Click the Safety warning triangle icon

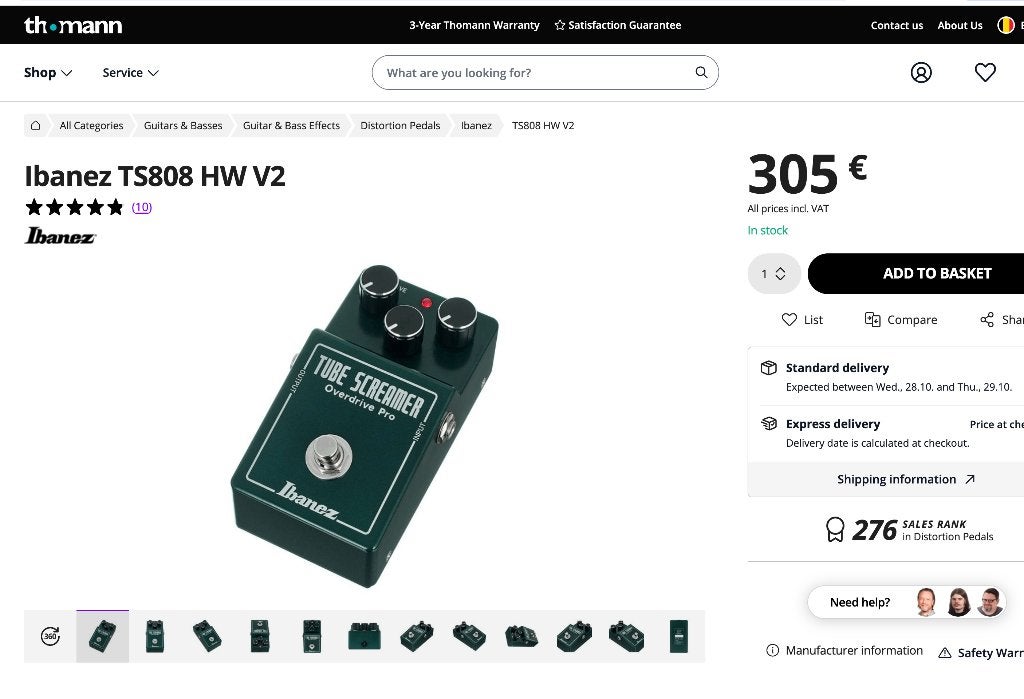click(944, 653)
